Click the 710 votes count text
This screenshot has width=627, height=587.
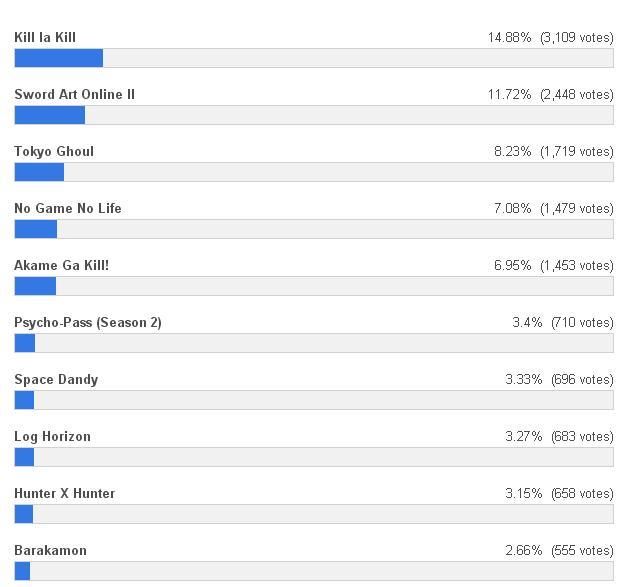(582, 323)
